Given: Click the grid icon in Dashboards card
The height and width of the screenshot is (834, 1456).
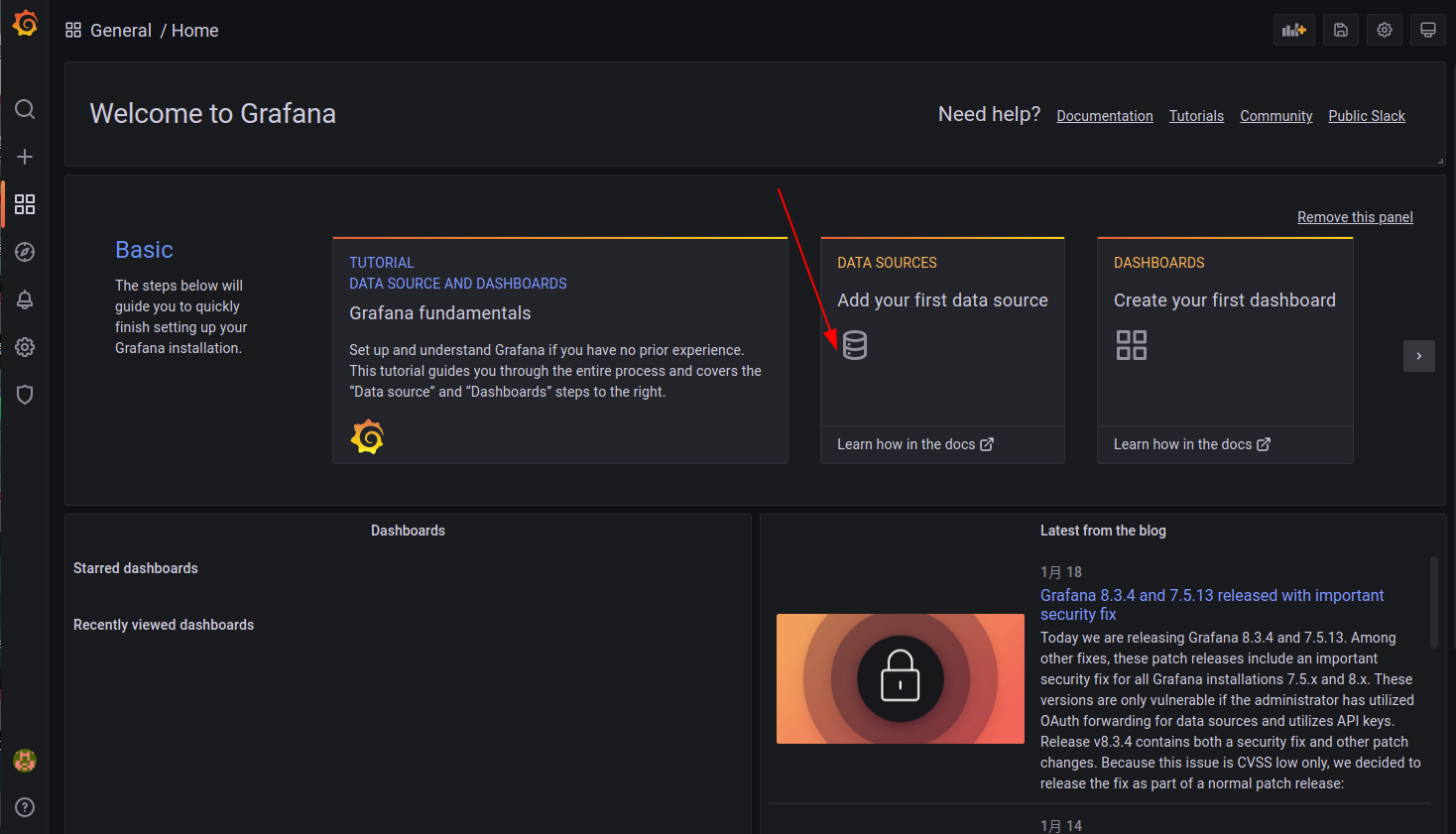Looking at the screenshot, I should [x=1132, y=345].
